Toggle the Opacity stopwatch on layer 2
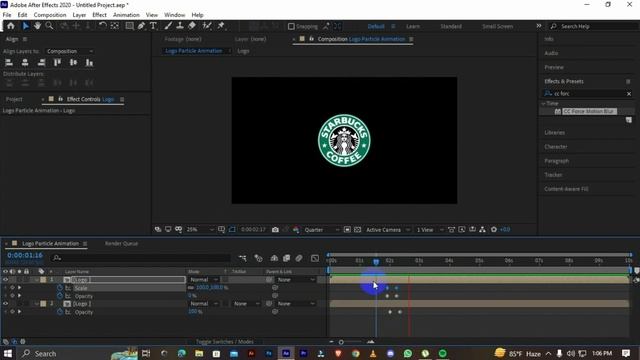Image resolution: width=640 pixels, height=360 pixels. tap(60, 312)
